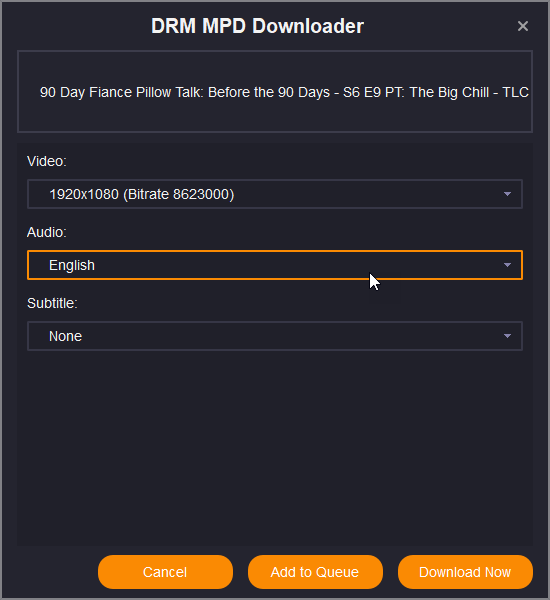Click the English audio selection text
Viewport: 550px width, 600px height.
click(x=72, y=265)
